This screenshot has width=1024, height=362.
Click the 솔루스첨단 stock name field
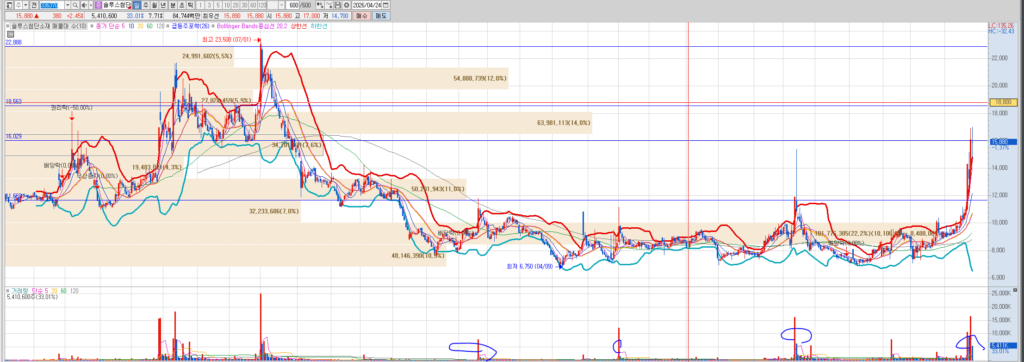pos(116,5)
